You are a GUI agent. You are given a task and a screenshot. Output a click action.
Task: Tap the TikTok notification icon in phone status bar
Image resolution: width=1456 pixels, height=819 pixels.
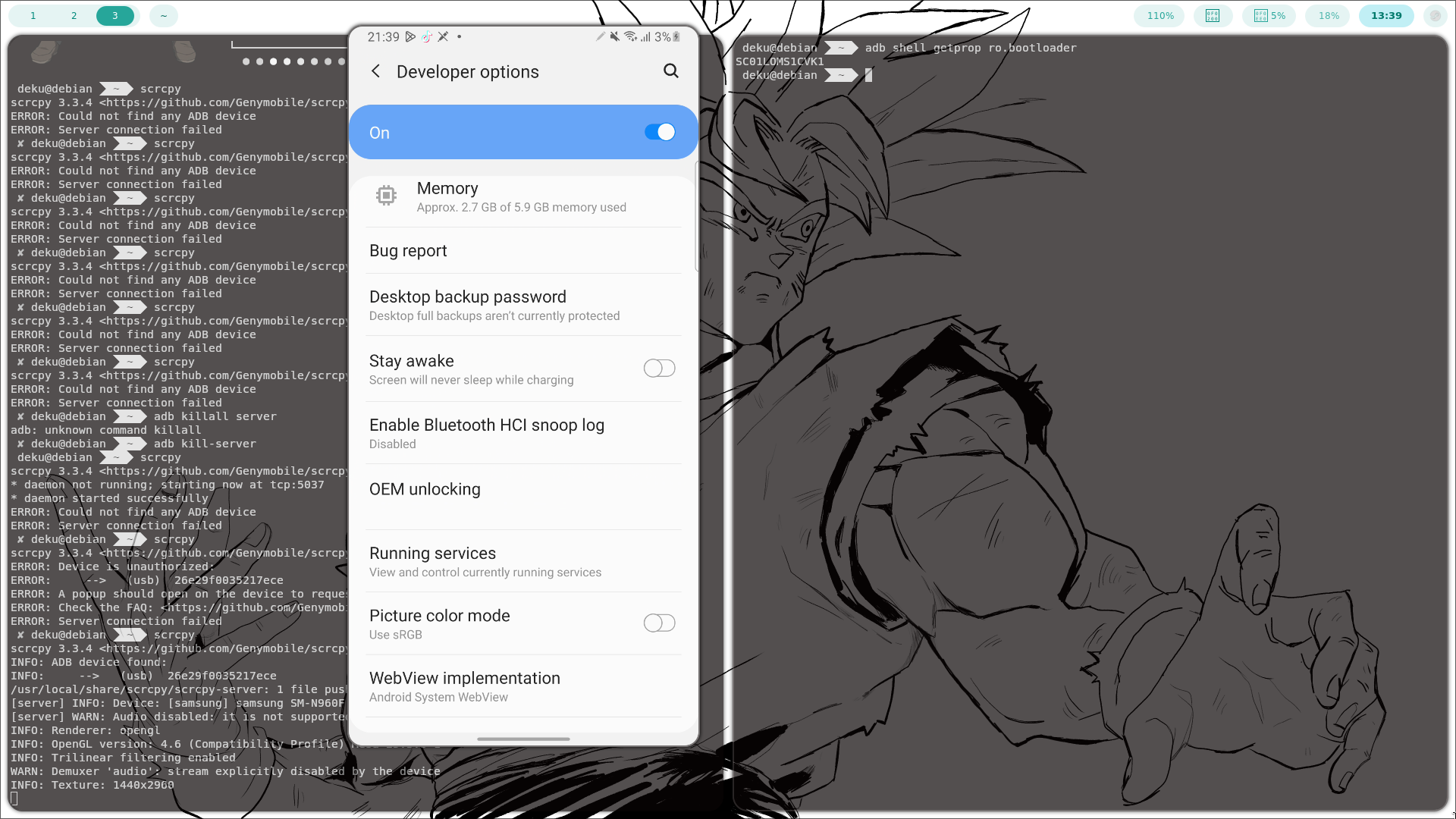point(427,36)
